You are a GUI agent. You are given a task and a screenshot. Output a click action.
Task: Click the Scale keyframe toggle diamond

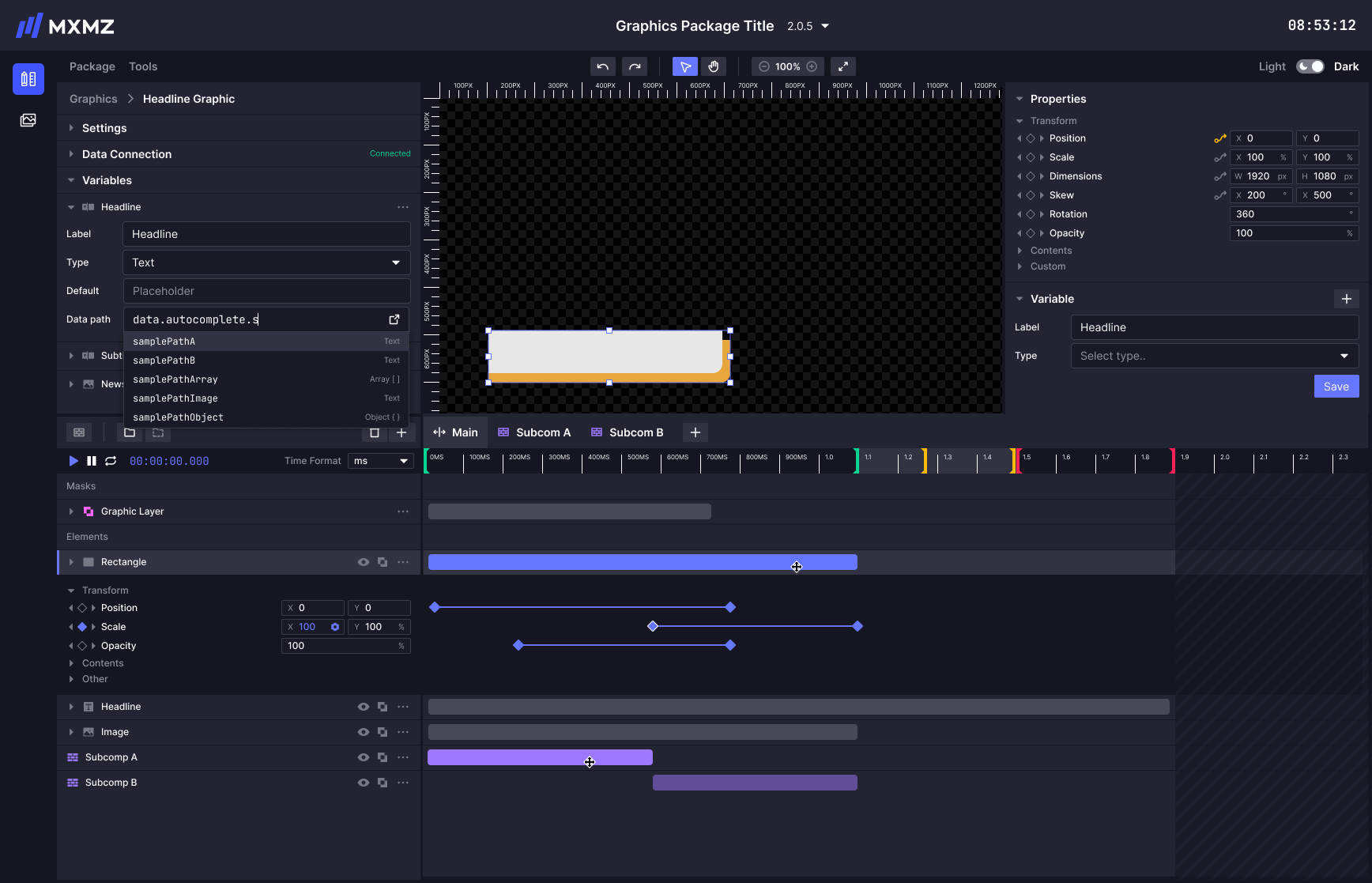tap(82, 627)
